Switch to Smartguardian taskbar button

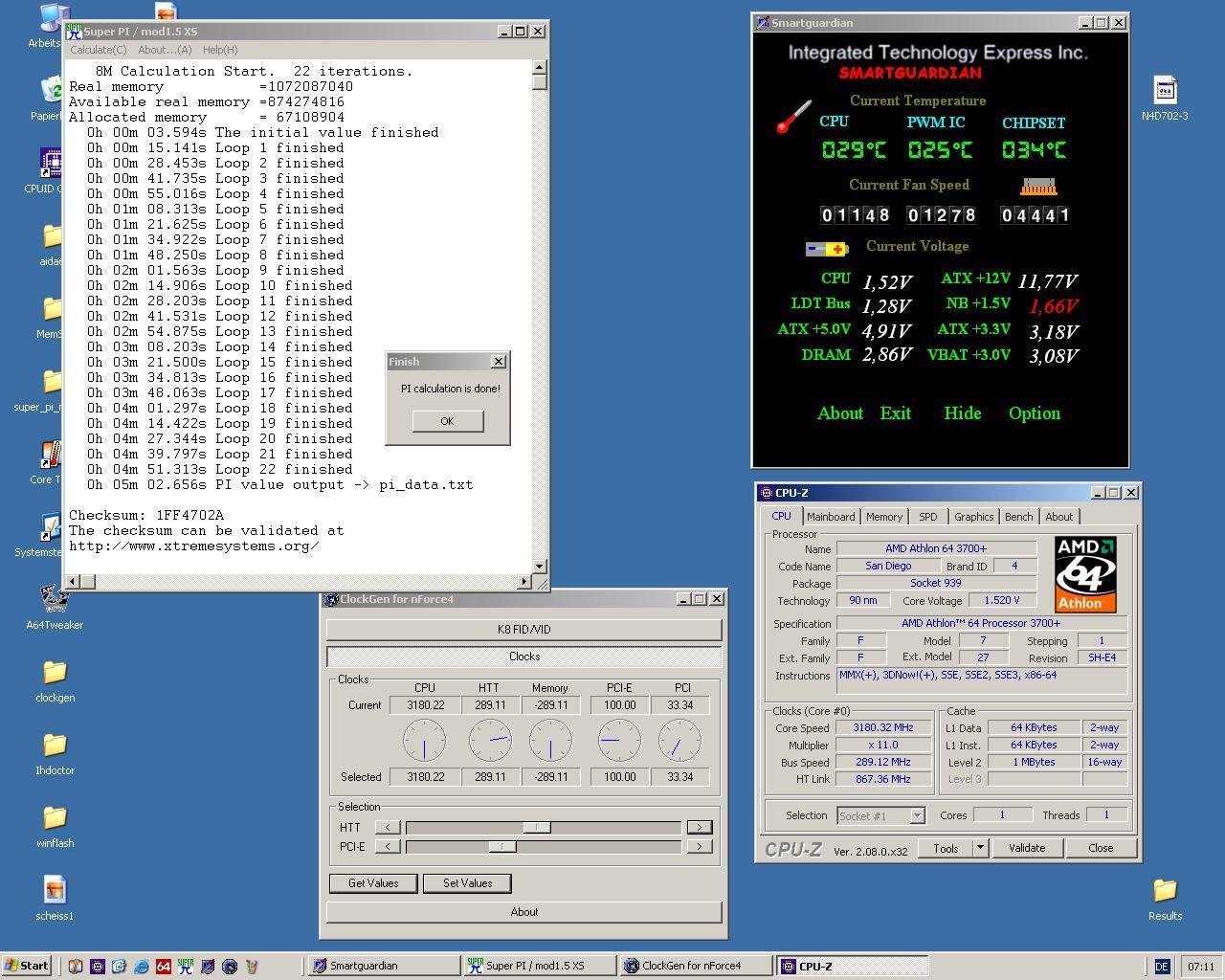(x=384, y=966)
